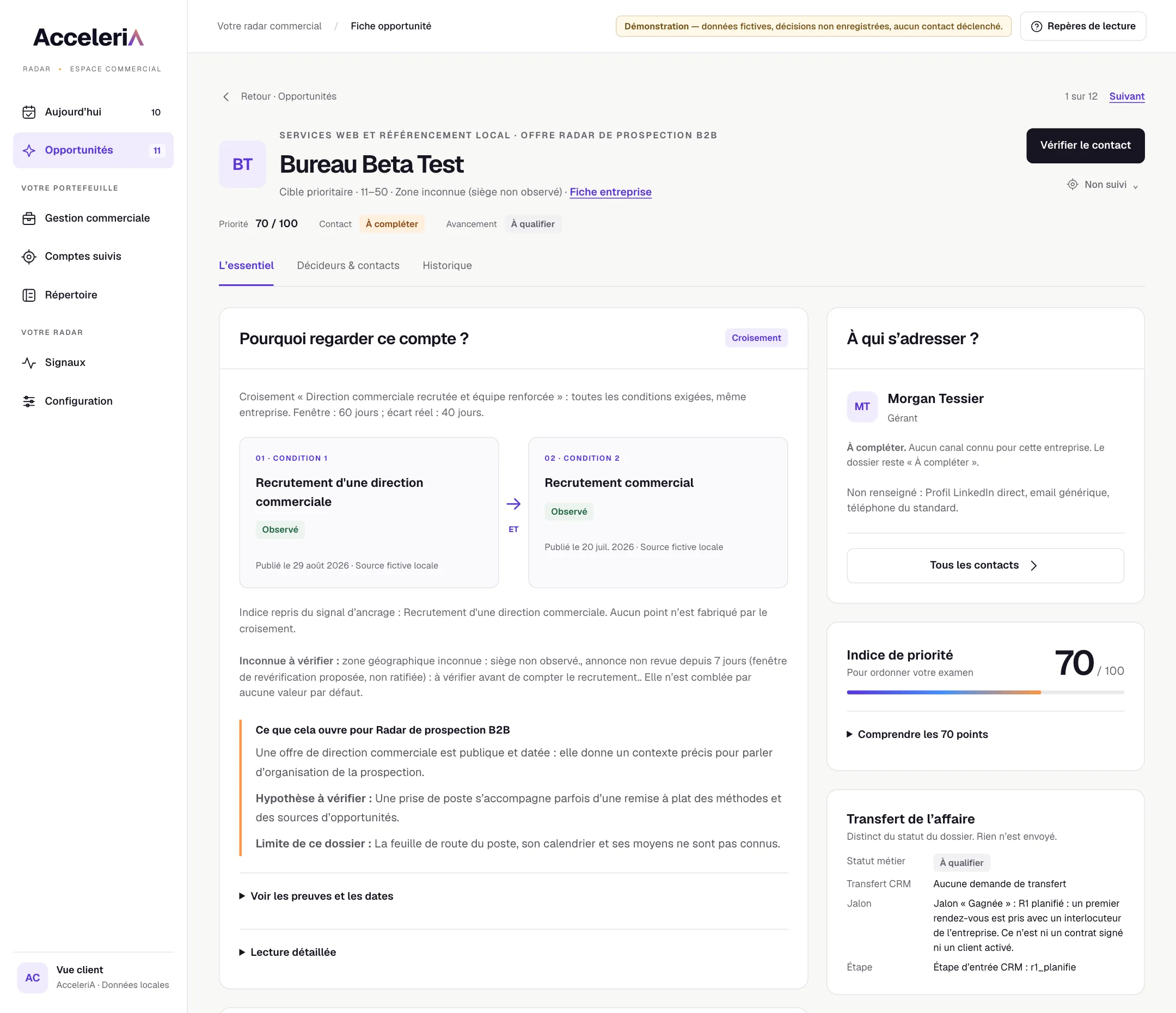Click the priority index progress bar
Image resolution: width=1176 pixels, height=1013 pixels.
pos(985,692)
